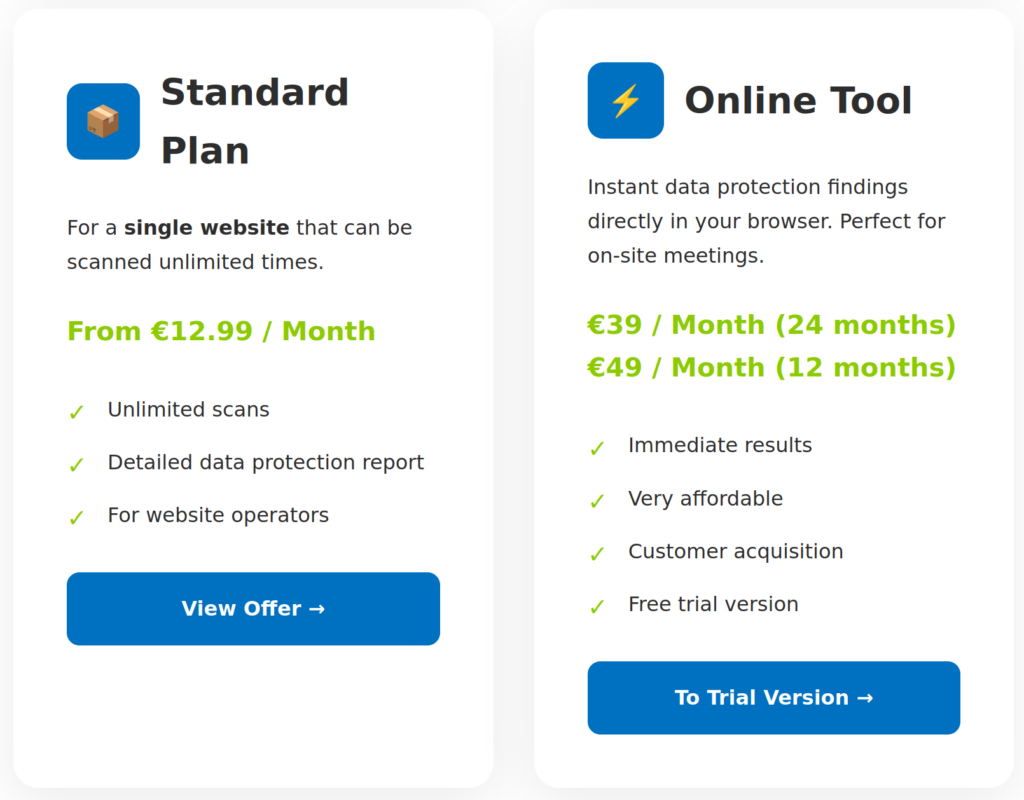Click checkmark next to For website operators
The width and height of the screenshot is (1024, 800).
tap(76, 518)
